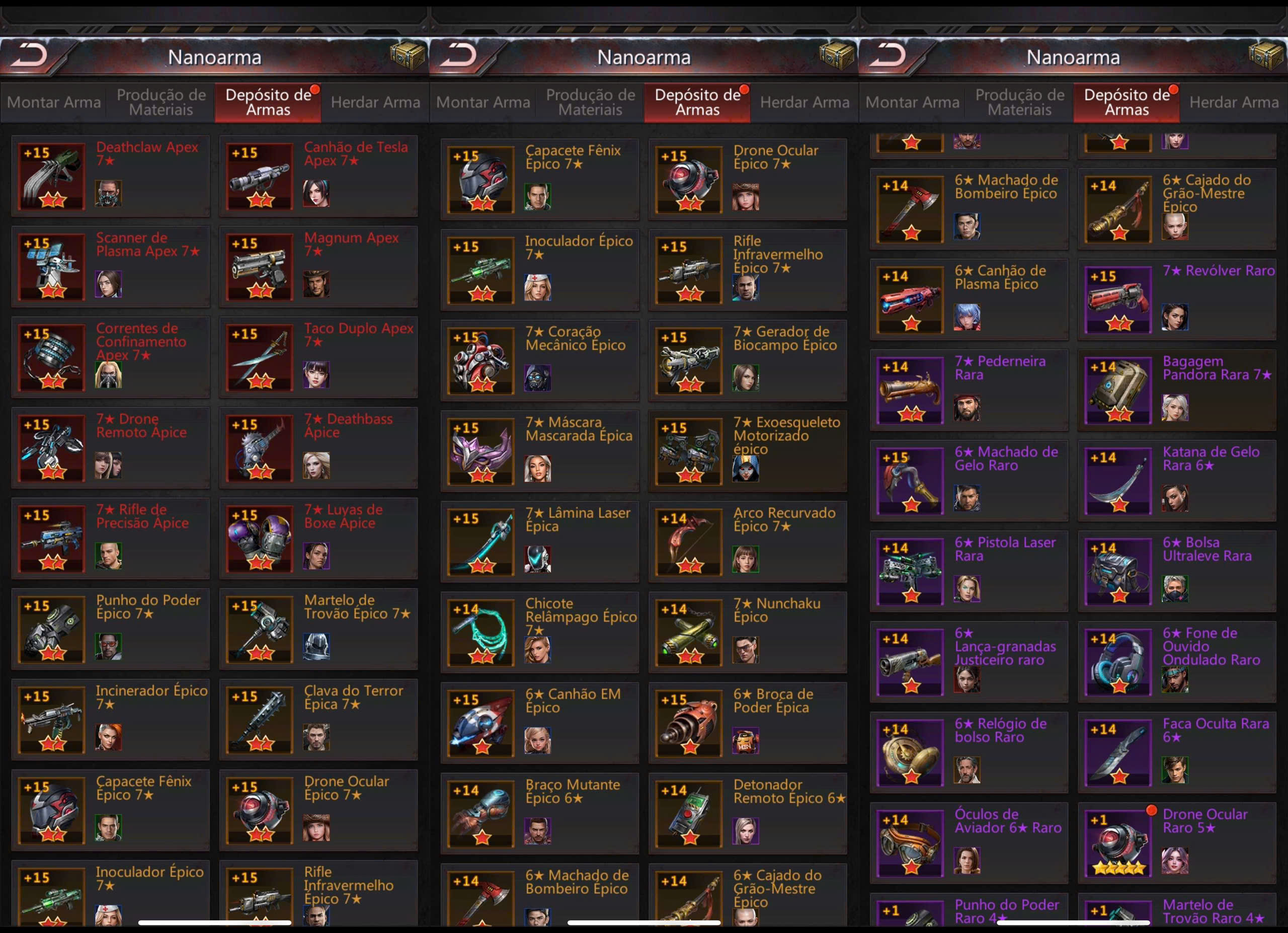Screen dimensions: 1288x933
Task: Select the 7★ Luvas de Boxe Ápice icon
Action: click(260, 539)
